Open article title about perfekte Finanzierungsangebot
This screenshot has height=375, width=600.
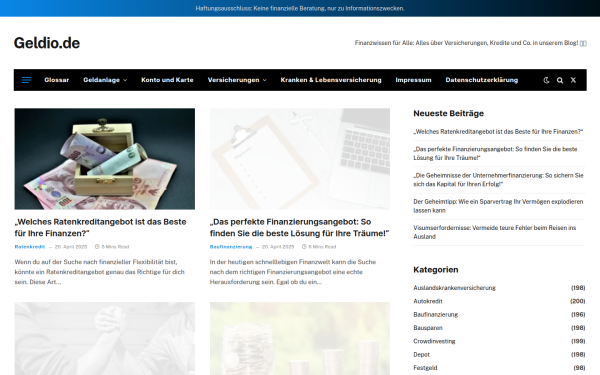(299, 227)
